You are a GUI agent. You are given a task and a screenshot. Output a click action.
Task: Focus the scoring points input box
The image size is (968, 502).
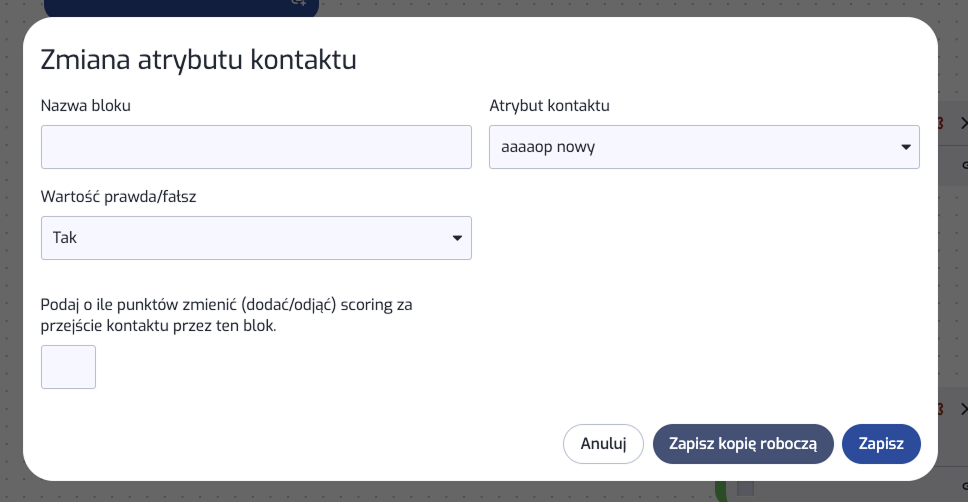point(68,367)
